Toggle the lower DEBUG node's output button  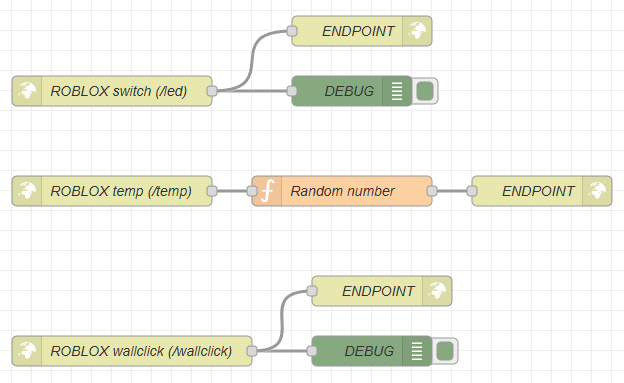coord(445,351)
